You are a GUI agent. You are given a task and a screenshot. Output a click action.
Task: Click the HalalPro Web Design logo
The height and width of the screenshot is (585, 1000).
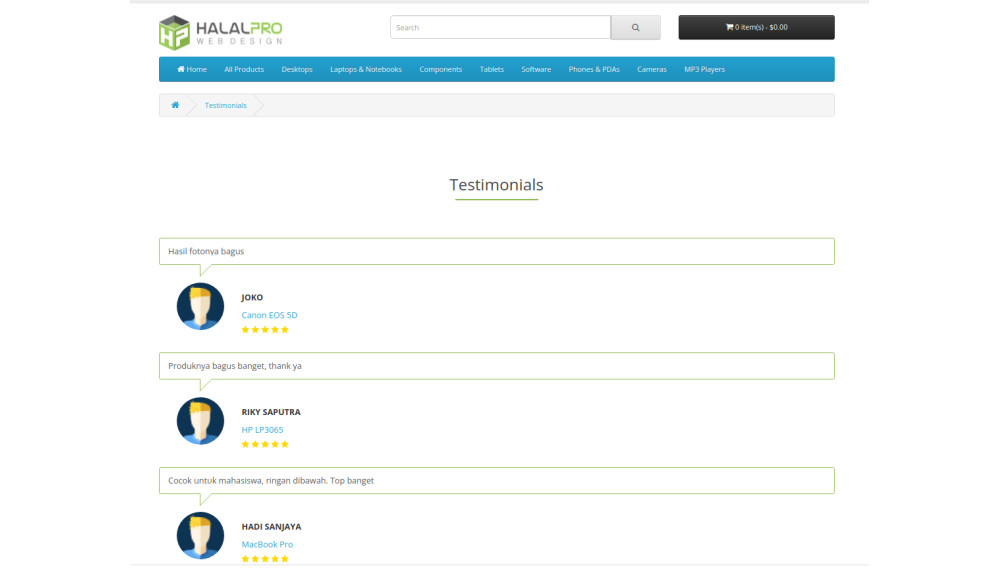(x=220, y=32)
